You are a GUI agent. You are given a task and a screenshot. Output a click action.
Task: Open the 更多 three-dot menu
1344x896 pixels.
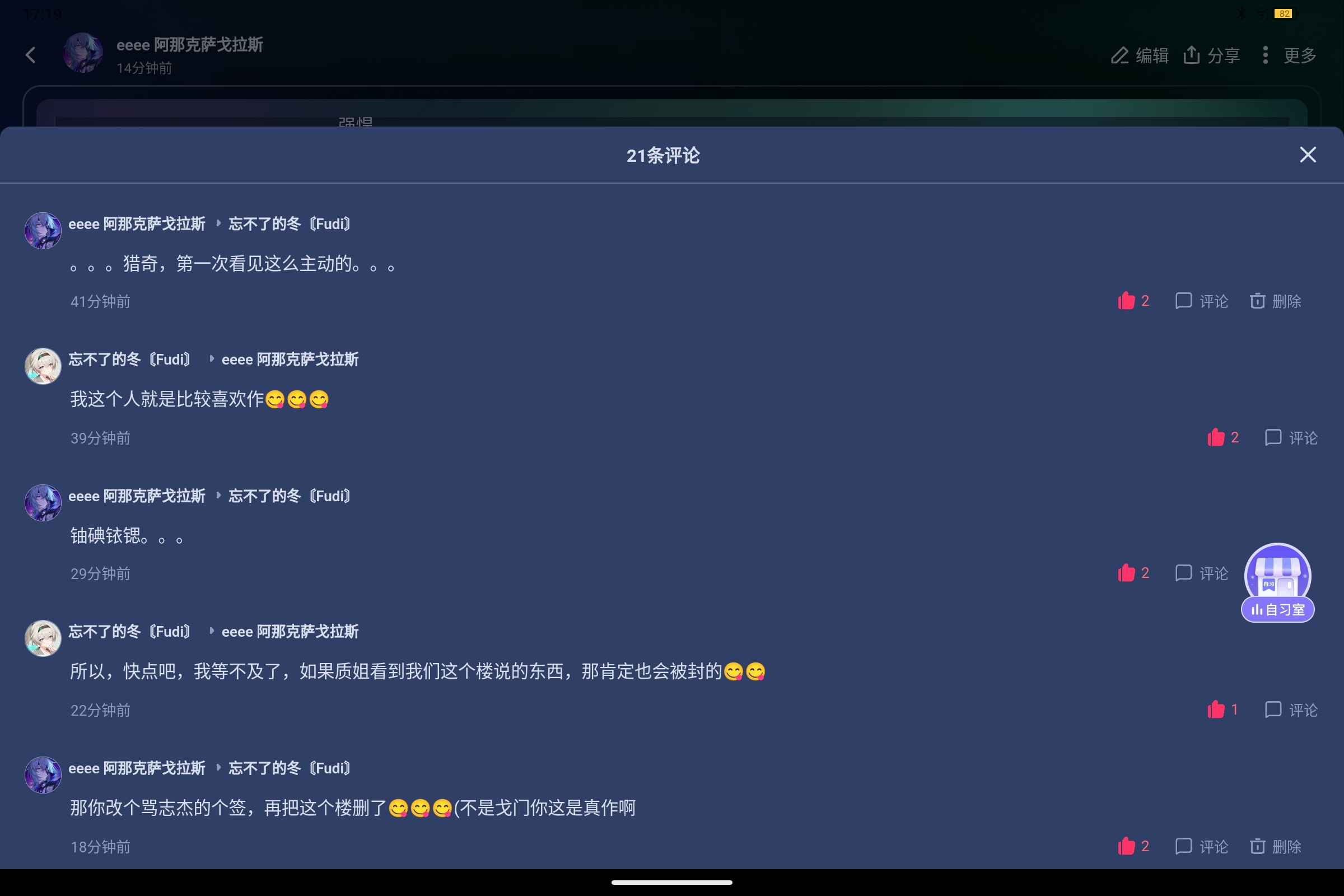[1289, 55]
